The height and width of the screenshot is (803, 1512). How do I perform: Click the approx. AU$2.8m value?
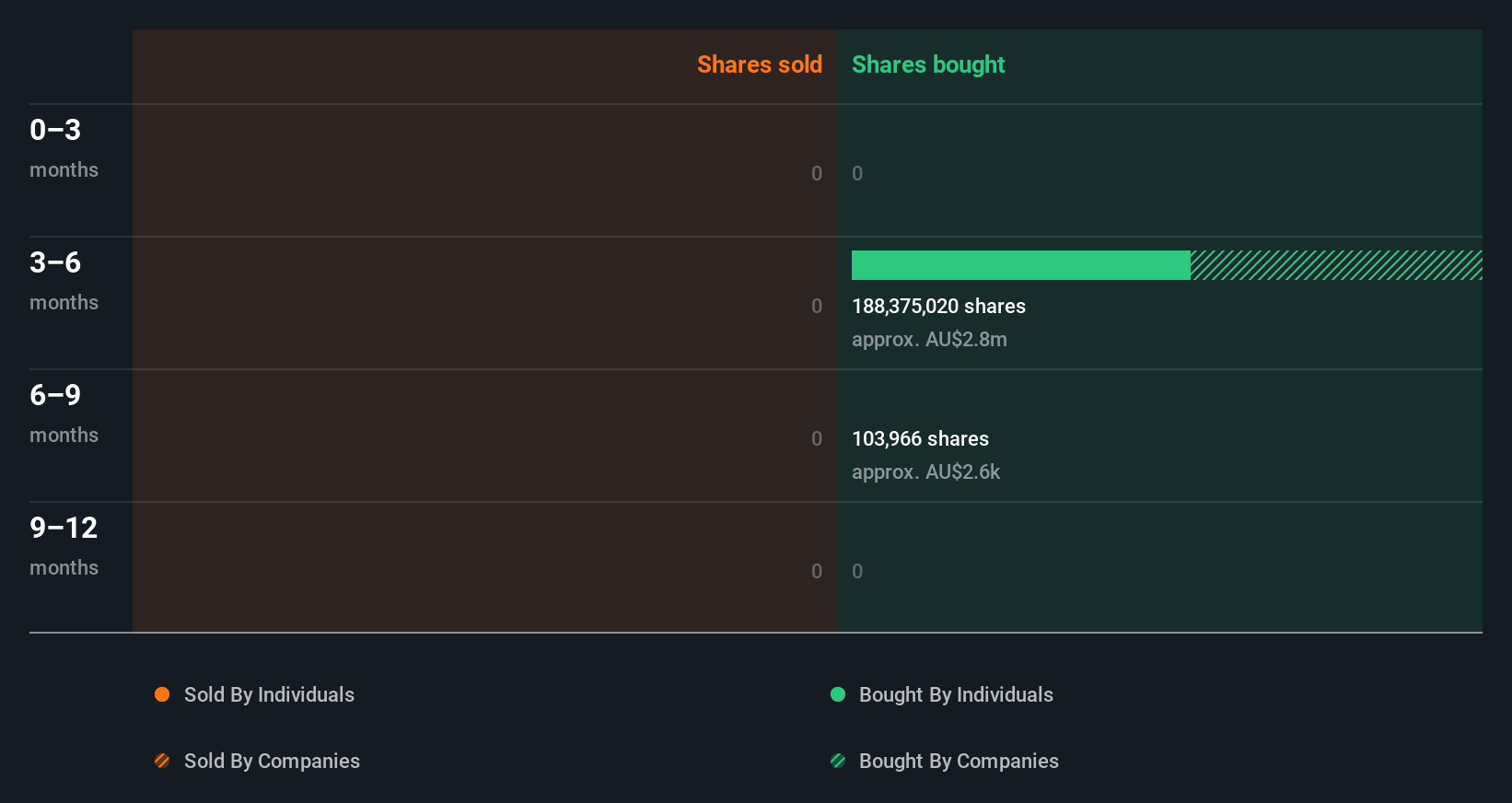tap(929, 339)
